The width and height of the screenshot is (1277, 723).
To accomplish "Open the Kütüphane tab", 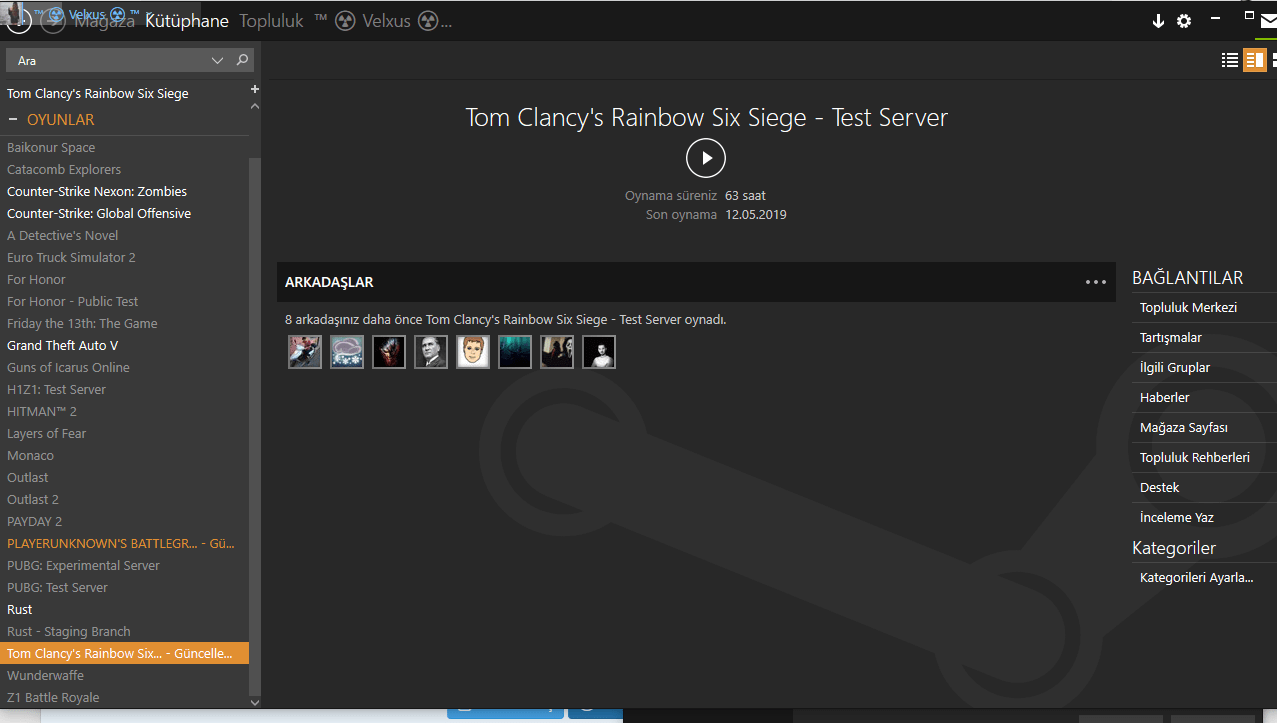I will pyautogui.click(x=187, y=21).
